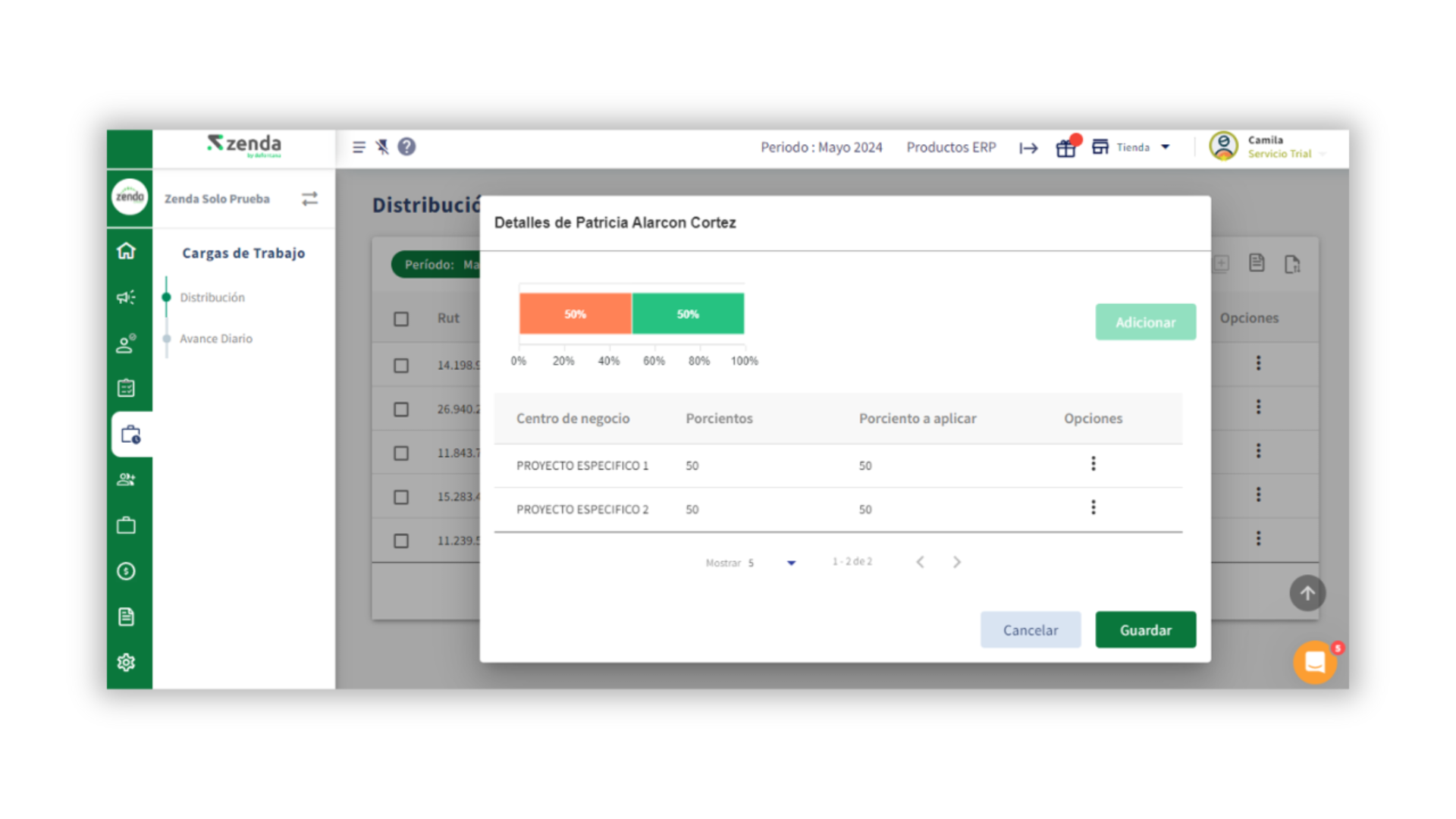Go to previous page in dialog pagination
The width and height of the screenshot is (1456, 819).
(x=920, y=562)
